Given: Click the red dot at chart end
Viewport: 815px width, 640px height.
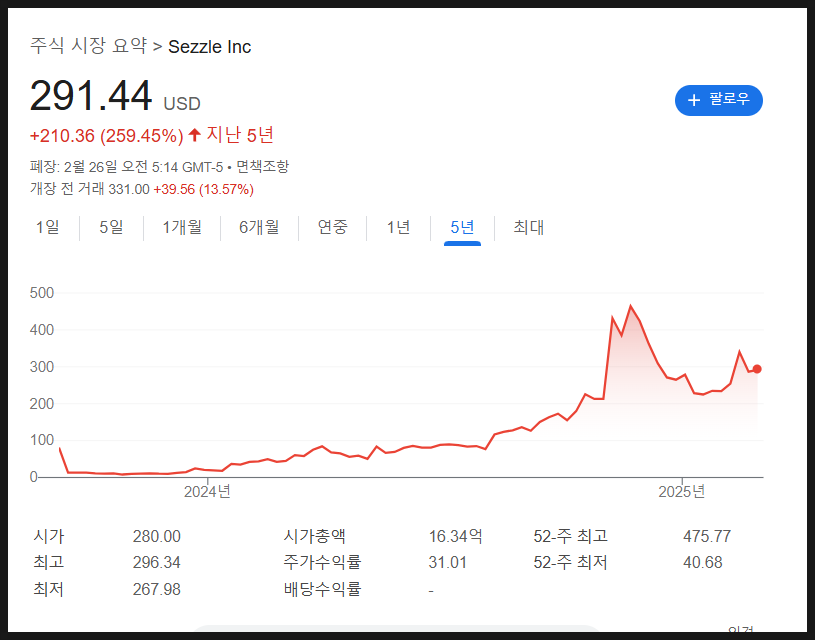Looking at the screenshot, I should (x=757, y=369).
